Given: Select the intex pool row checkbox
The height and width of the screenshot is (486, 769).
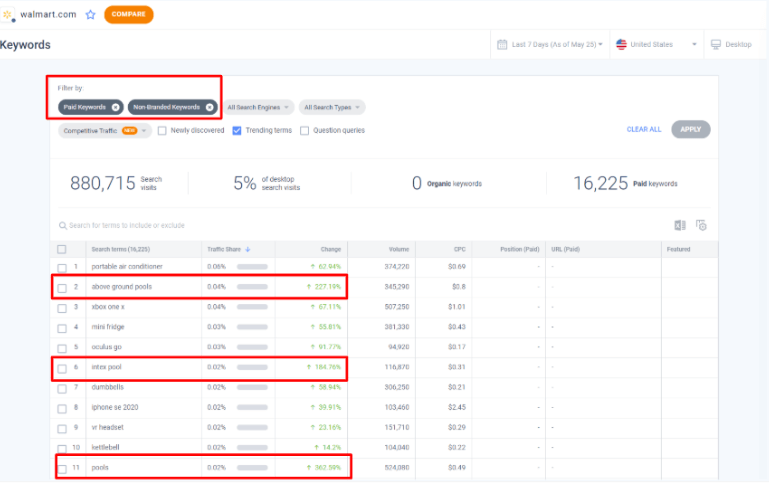Looking at the screenshot, I should [62, 369].
